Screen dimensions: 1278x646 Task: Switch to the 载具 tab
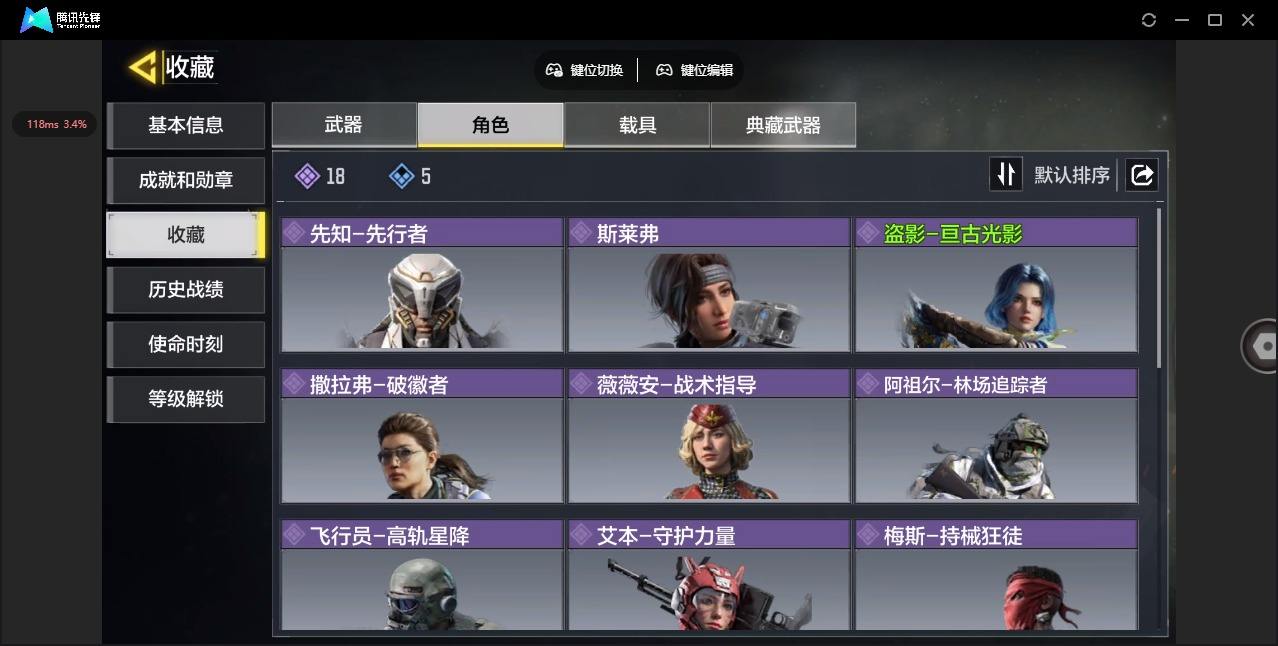pyautogui.click(x=637, y=125)
